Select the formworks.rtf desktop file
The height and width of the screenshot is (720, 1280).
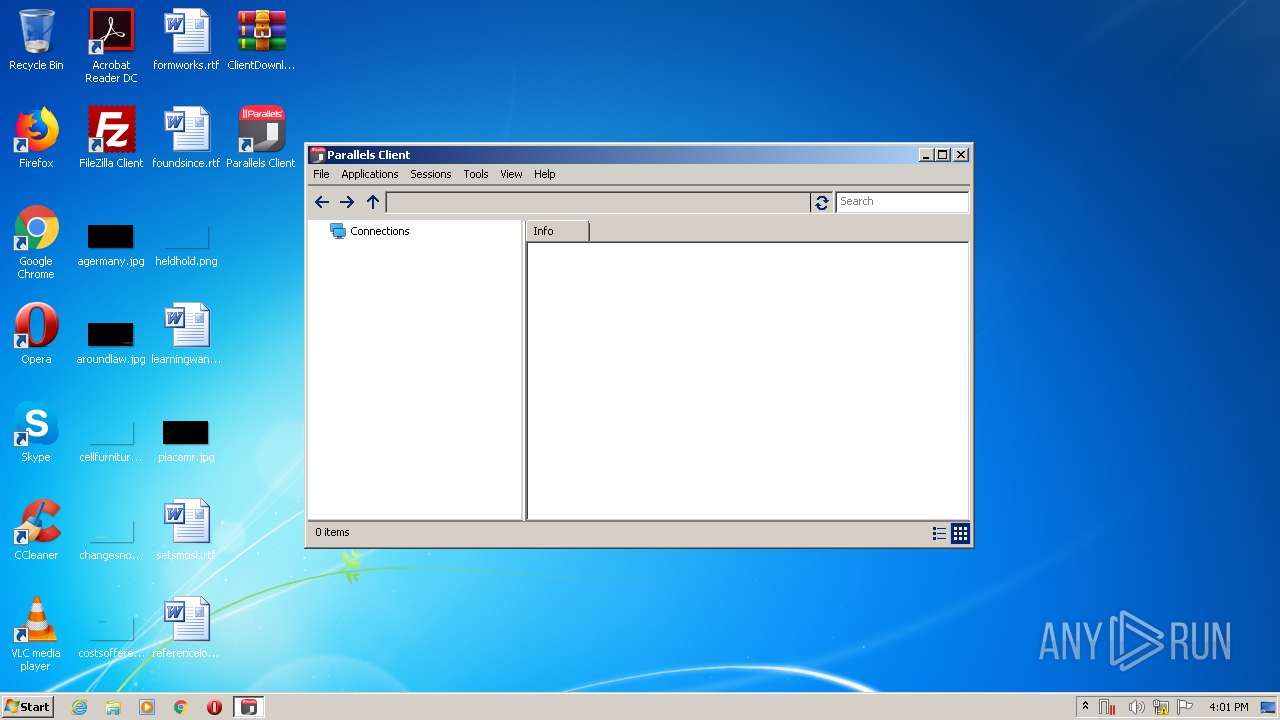pyautogui.click(x=186, y=40)
